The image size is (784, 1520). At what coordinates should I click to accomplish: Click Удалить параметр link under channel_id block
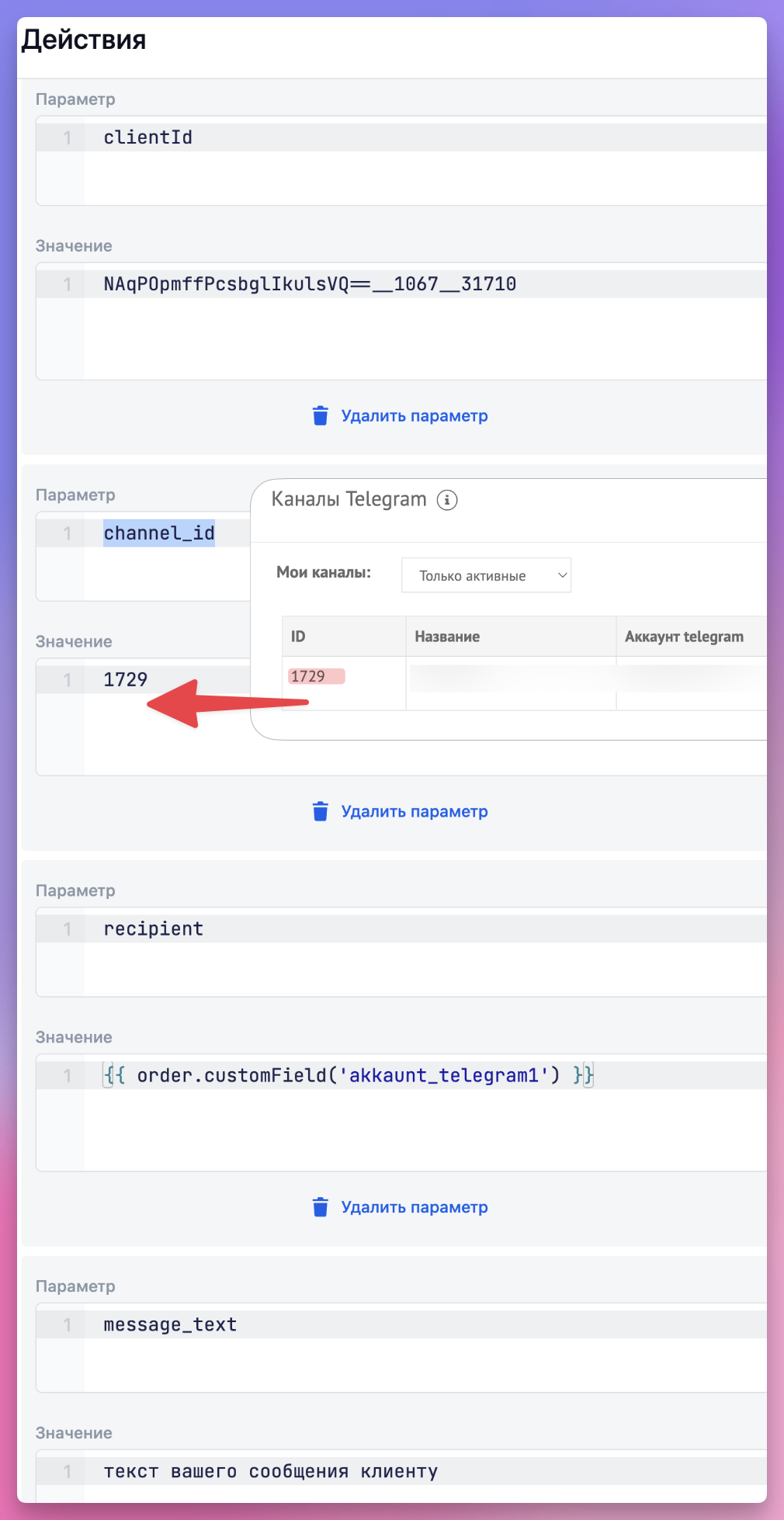[415, 811]
